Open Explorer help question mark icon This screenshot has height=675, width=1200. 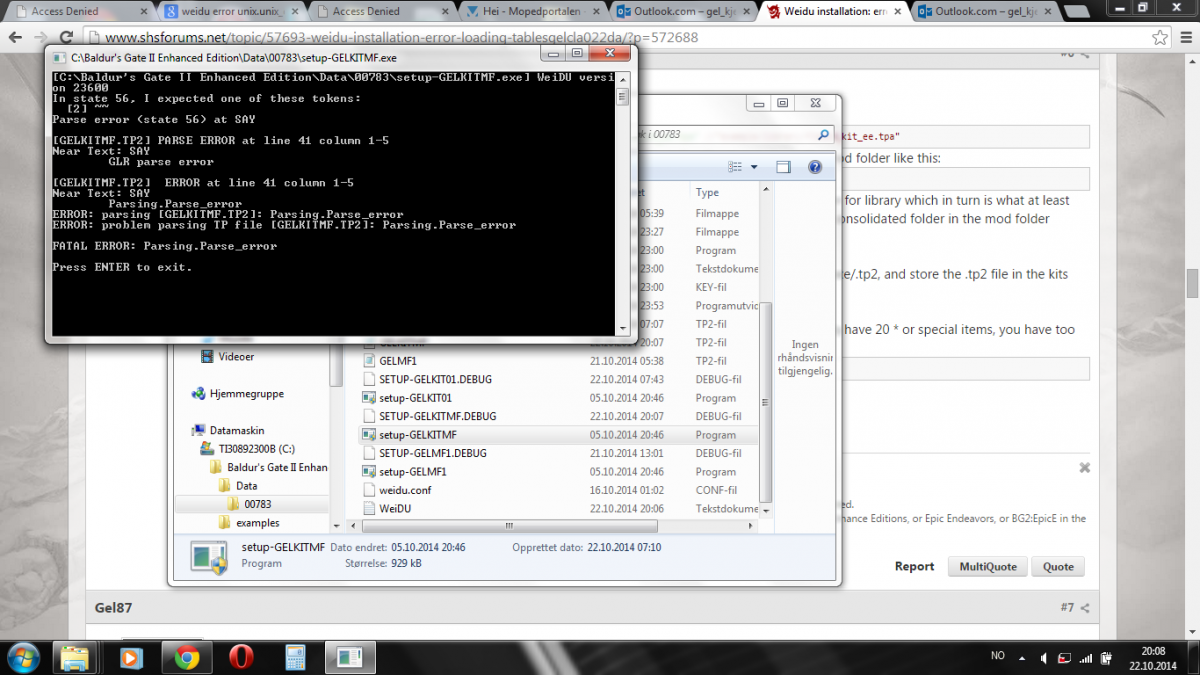[x=815, y=167]
